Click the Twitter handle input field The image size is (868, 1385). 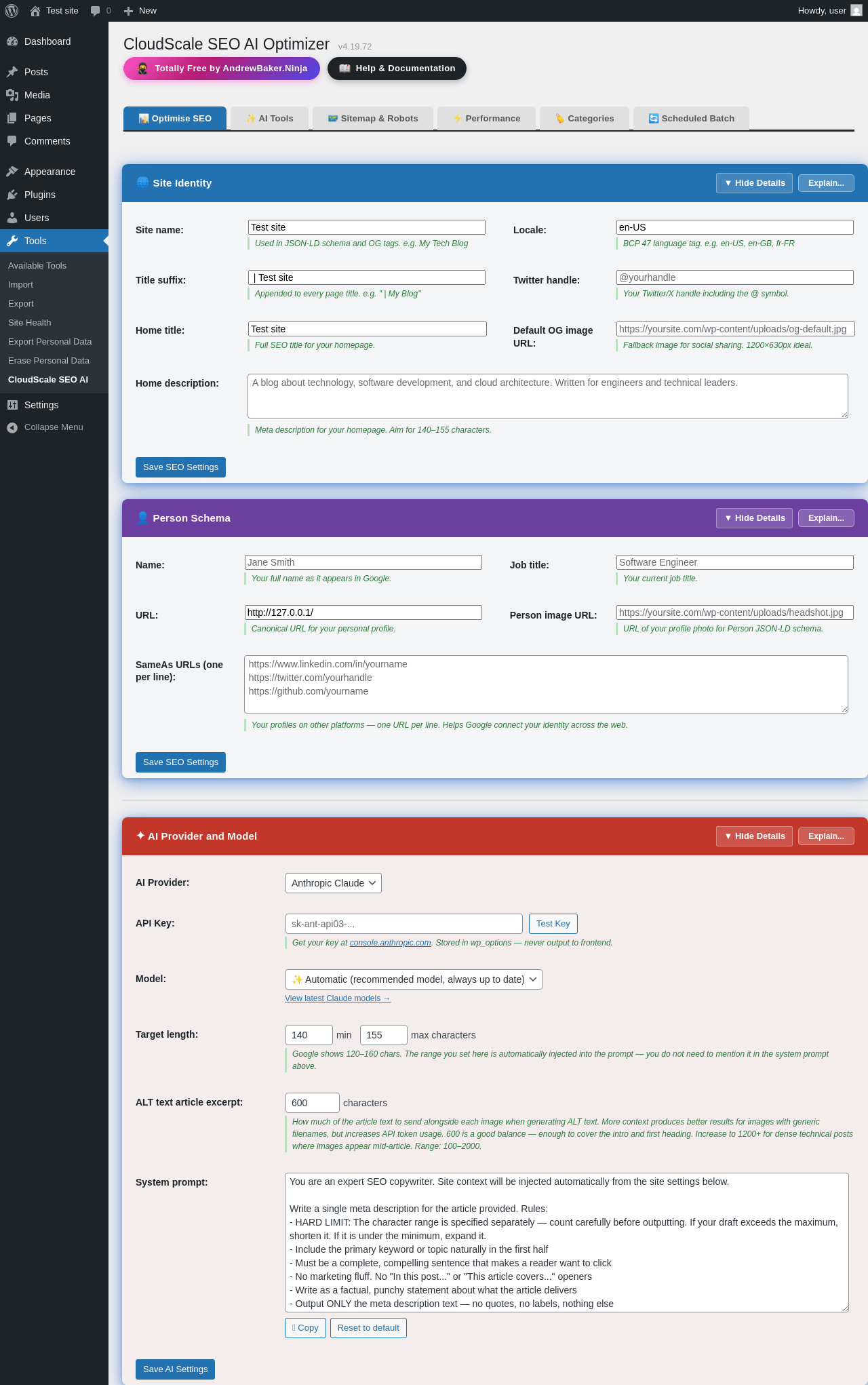point(734,277)
